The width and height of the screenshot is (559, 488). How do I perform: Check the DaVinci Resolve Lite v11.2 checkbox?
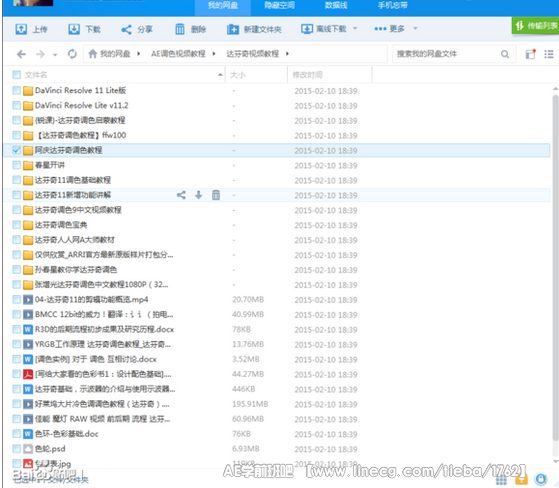point(16,105)
